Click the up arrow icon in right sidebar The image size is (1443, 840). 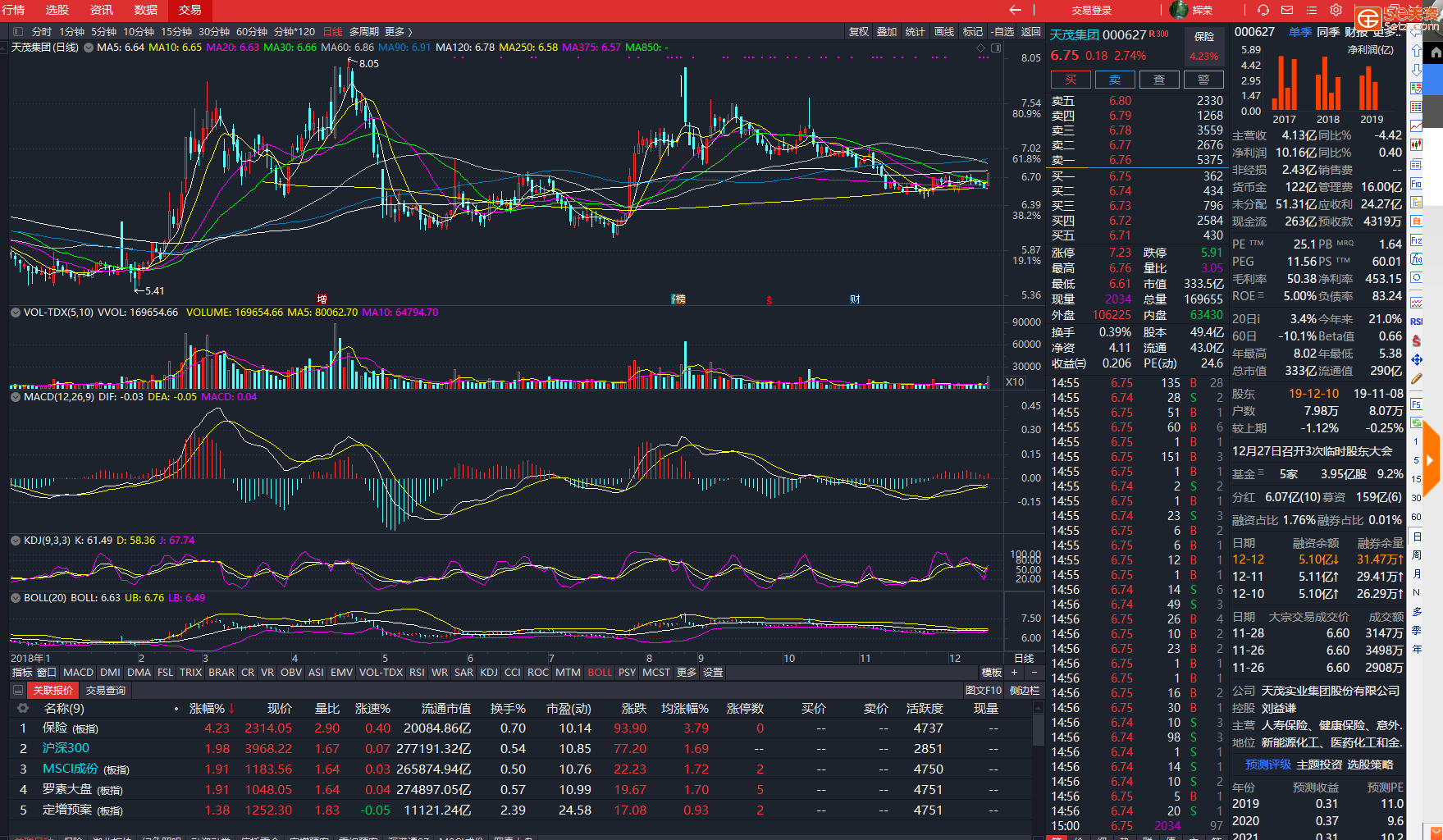point(1417,50)
